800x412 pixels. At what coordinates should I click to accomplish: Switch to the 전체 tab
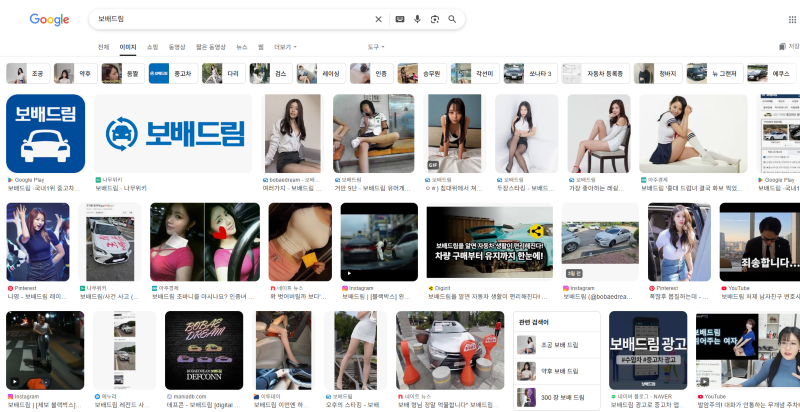[x=103, y=47]
